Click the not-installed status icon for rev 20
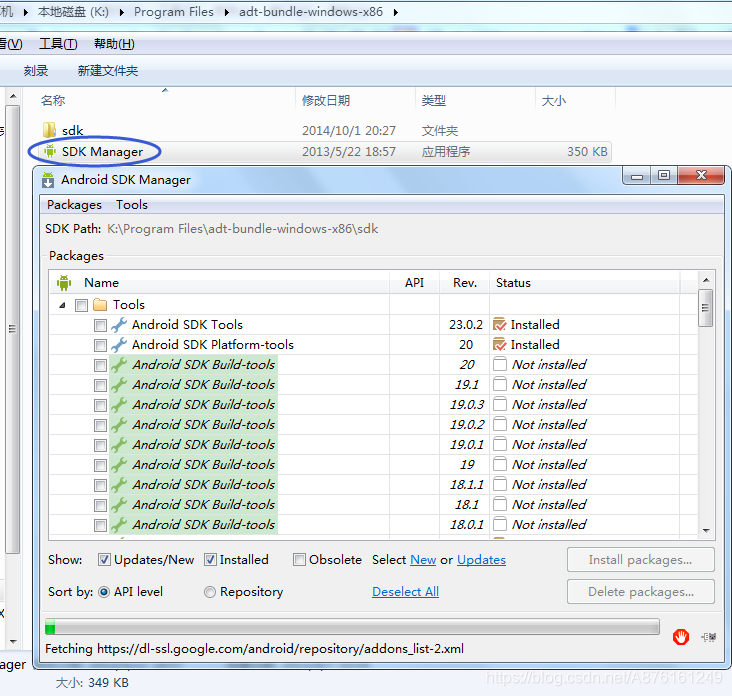The width and height of the screenshot is (732, 696). (500, 364)
